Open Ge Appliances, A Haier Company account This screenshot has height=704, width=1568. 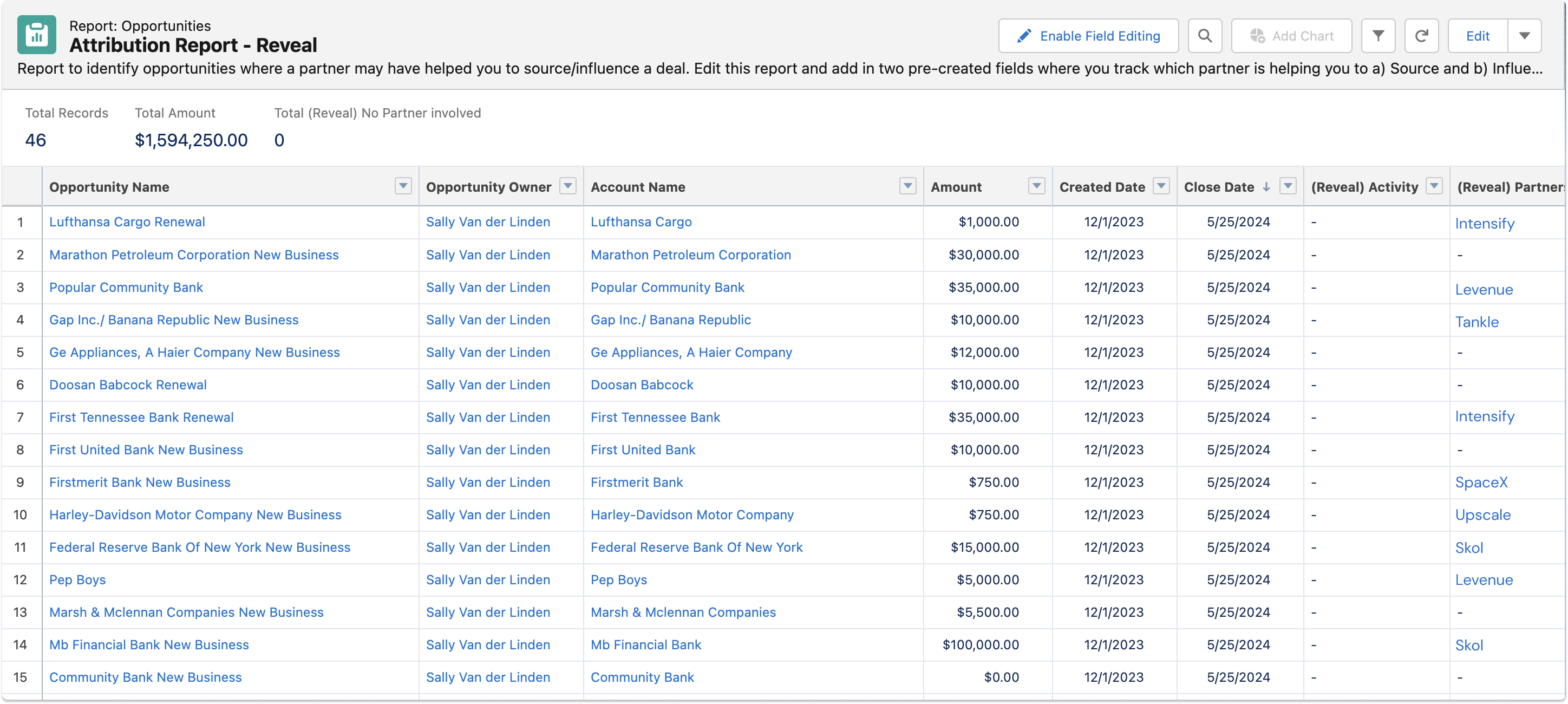691,352
